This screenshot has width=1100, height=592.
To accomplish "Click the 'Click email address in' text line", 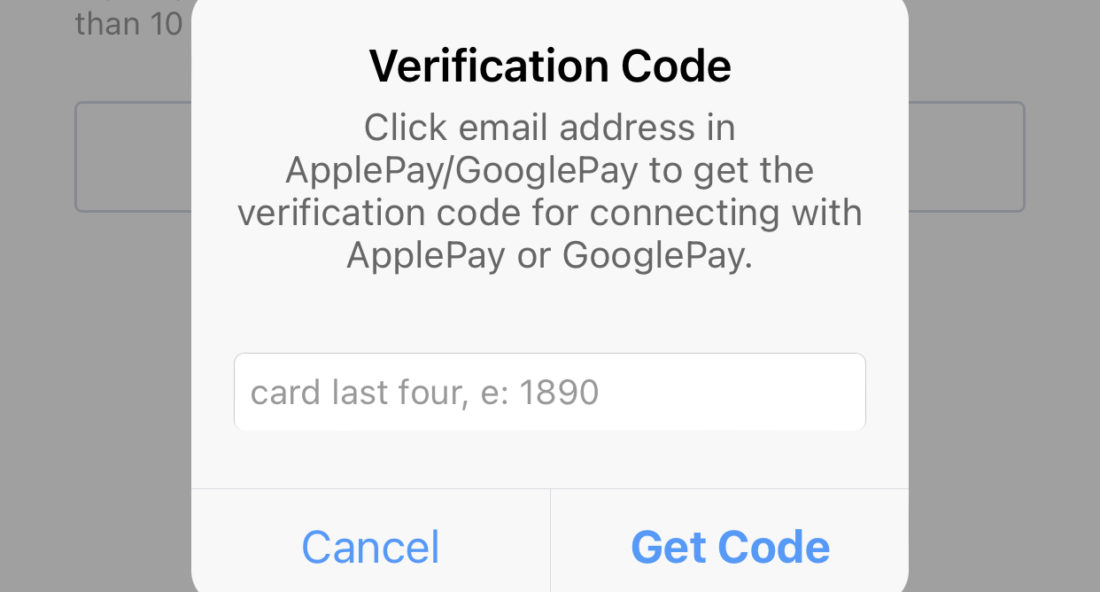I will pyautogui.click(x=549, y=128).
